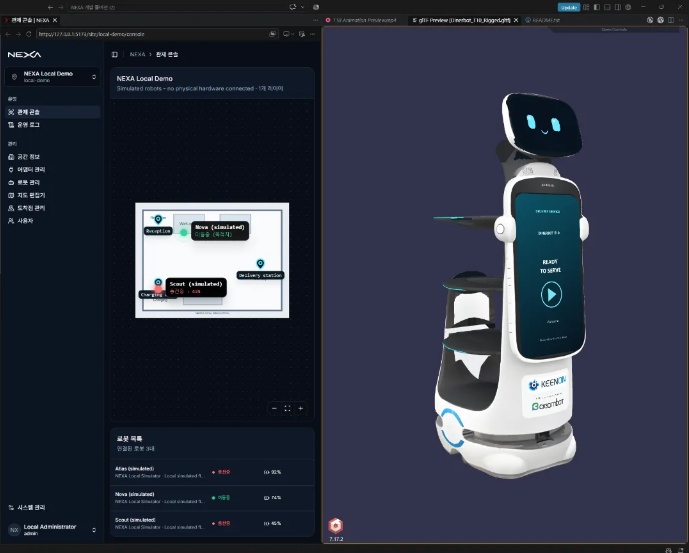Open 시스템 관리 at the sidebar bottom
Viewport: 689px width, 553px height.
[x=53, y=507]
